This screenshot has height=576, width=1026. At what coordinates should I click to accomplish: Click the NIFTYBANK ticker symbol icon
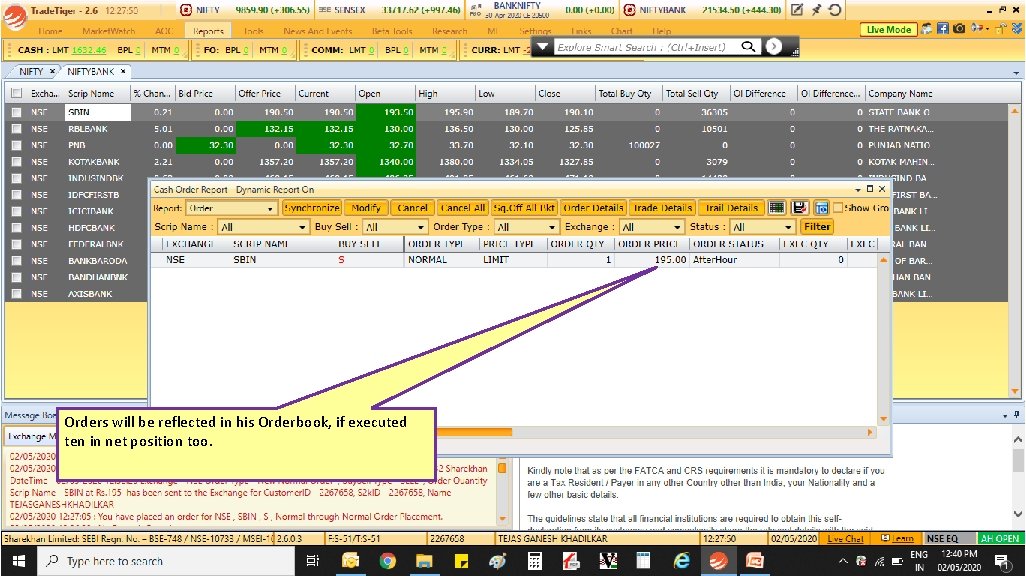[x=629, y=10]
